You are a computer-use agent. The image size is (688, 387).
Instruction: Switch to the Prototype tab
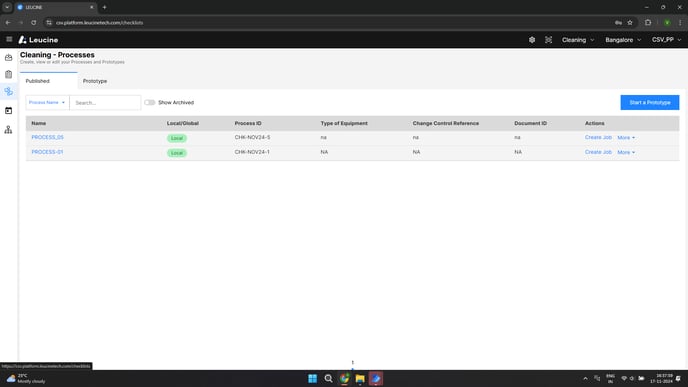click(95, 81)
